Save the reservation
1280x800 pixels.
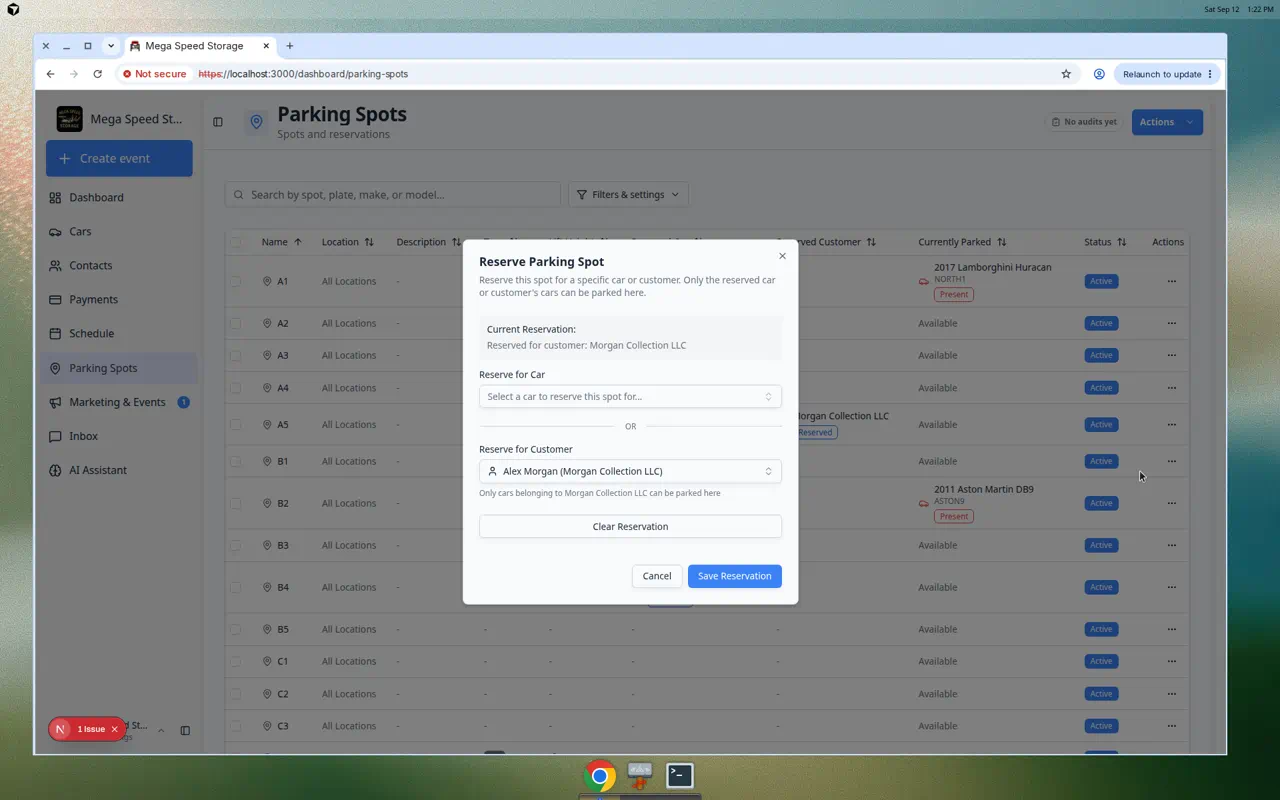(735, 576)
